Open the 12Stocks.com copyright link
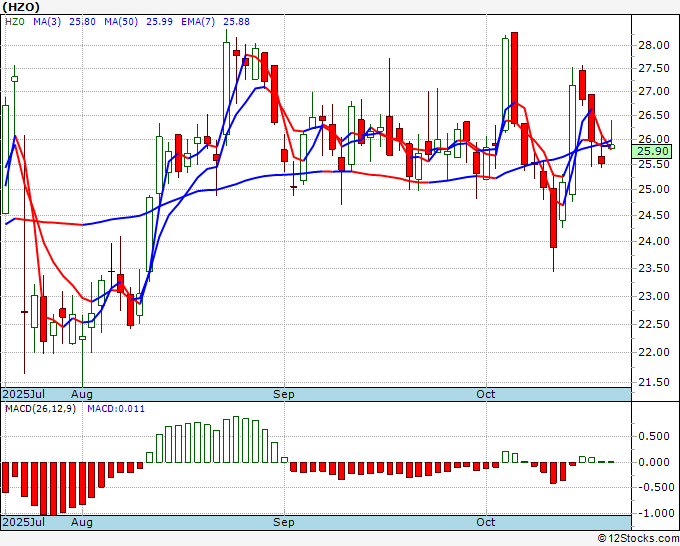The width and height of the screenshot is (680, 546). [x=638, y=539]
